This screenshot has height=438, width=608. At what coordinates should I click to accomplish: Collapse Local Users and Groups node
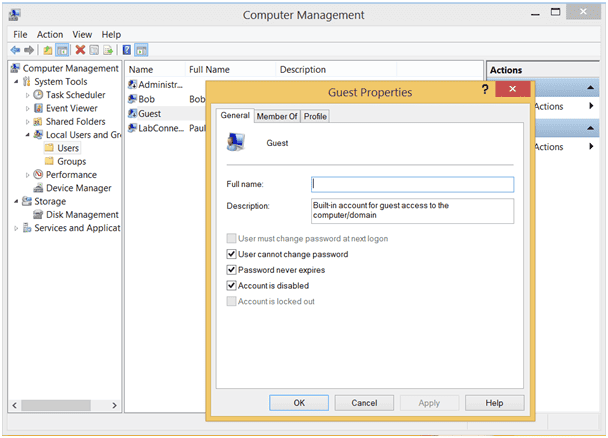pyautogui.click(x=27, y=135)
